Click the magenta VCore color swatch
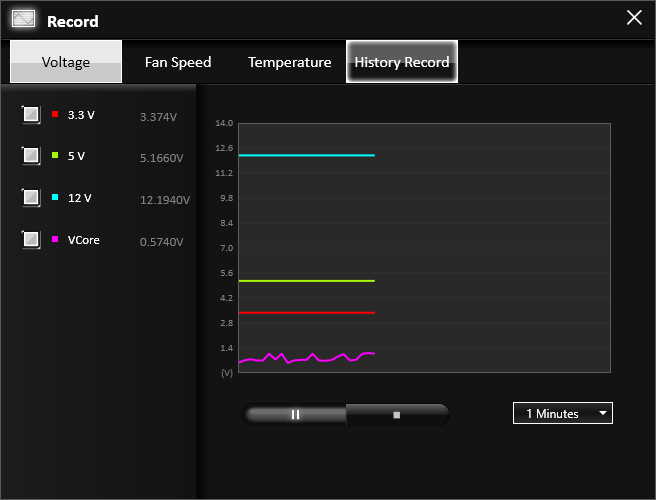This screenshot has width=656, height=500. click(55, 240)
